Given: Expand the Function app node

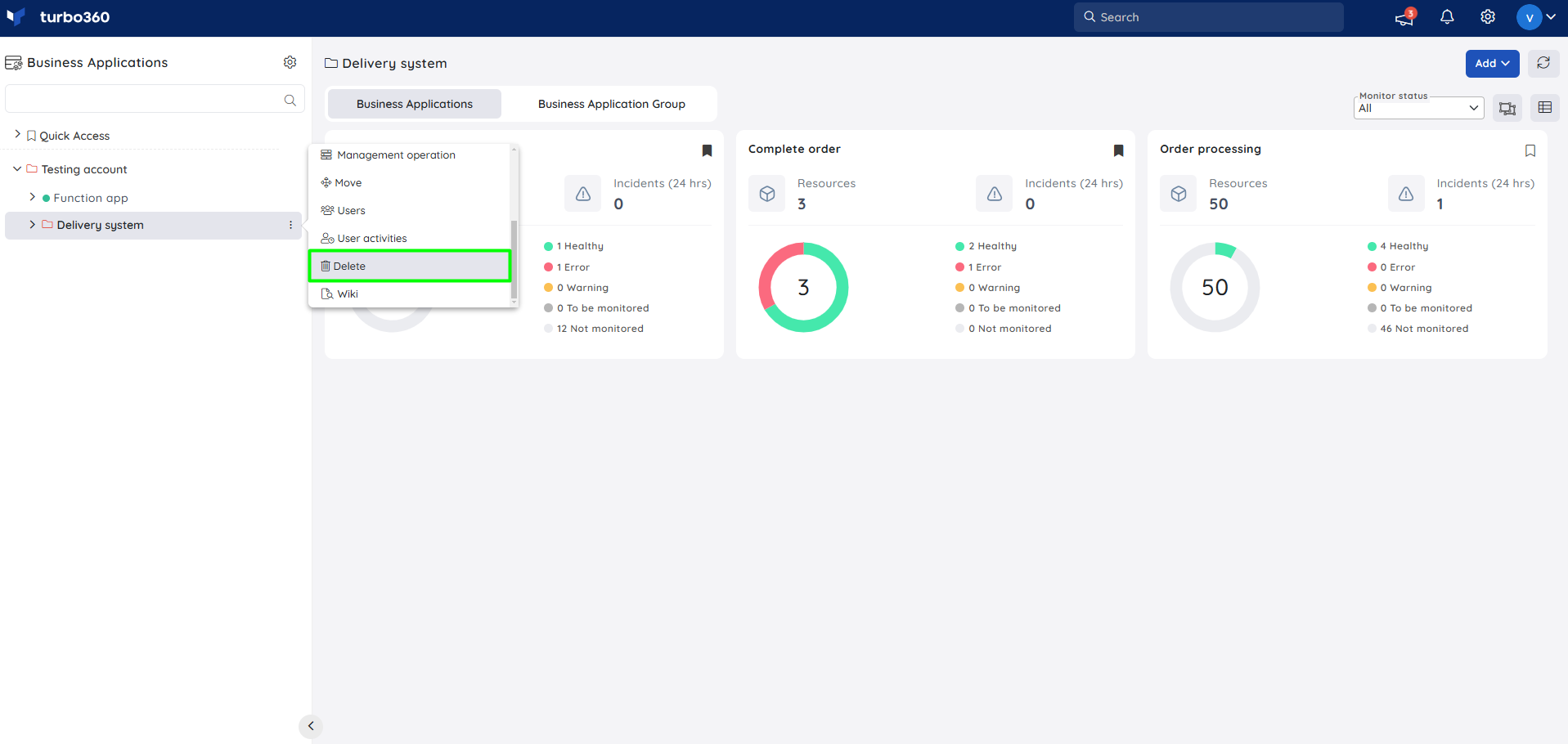Looking at the screenshot, I should tap(32, 197).
